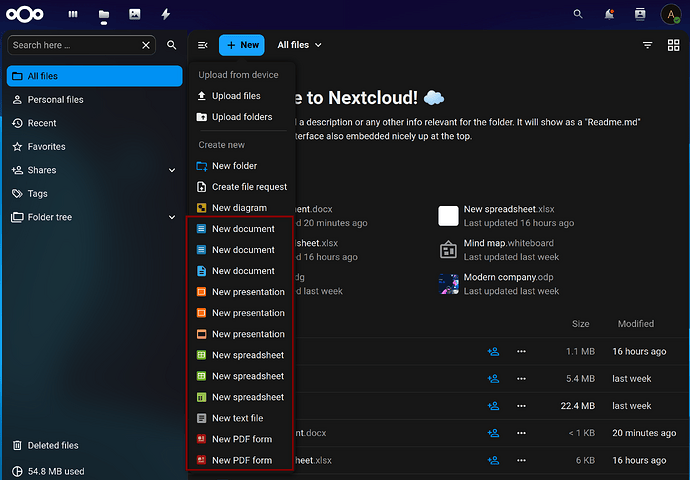This screenshot has width=690, height=480.
Task: Switch to grid view icon
Action: pyautogui.click(x=673, y=45)
